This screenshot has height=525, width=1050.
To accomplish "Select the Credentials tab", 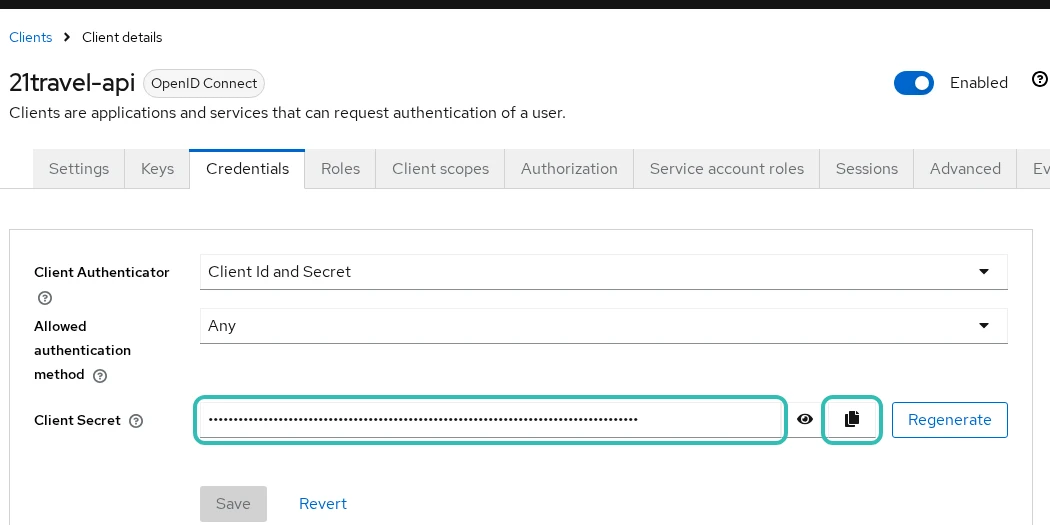I will point(247,169).
